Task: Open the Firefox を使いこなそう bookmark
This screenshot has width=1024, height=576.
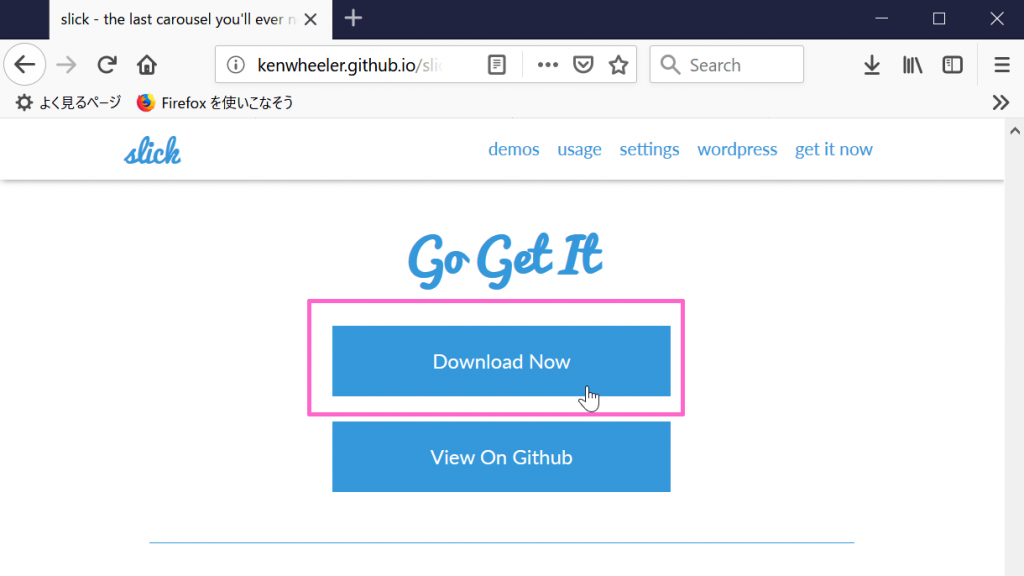Action: point(215,103)
